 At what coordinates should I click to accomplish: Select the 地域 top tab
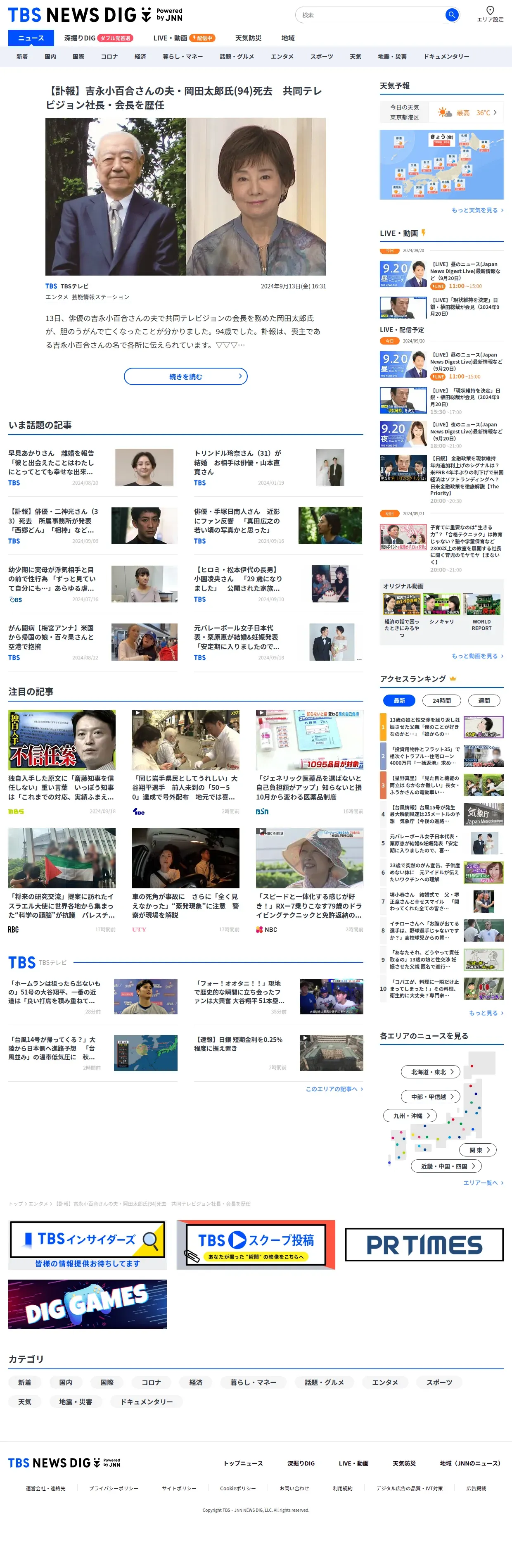click(x=288, y=38)
